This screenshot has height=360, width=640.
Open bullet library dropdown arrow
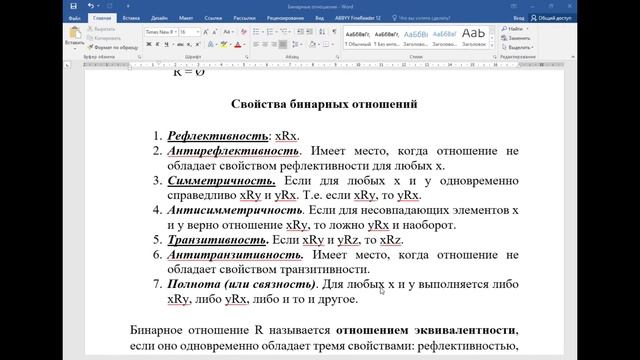point(262,32)
